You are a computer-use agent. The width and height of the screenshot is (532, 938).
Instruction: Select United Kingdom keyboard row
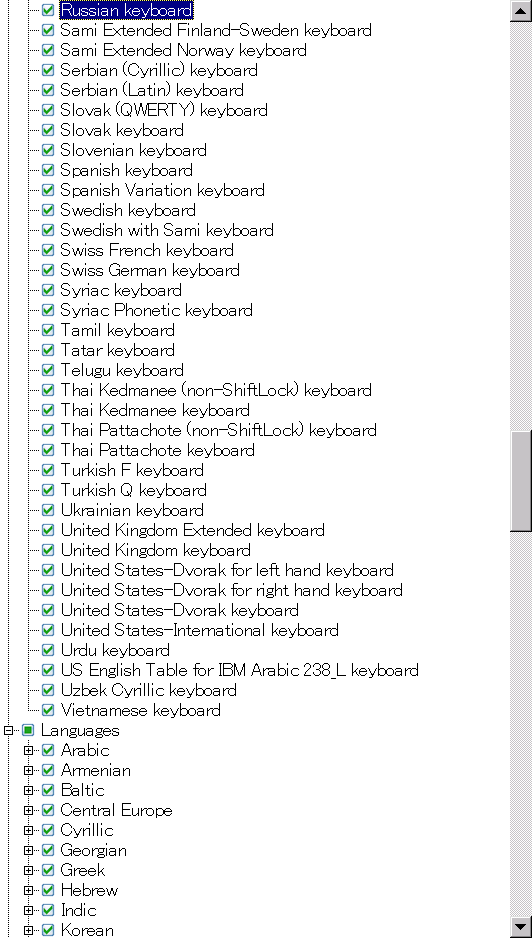[x=156, y=550]
